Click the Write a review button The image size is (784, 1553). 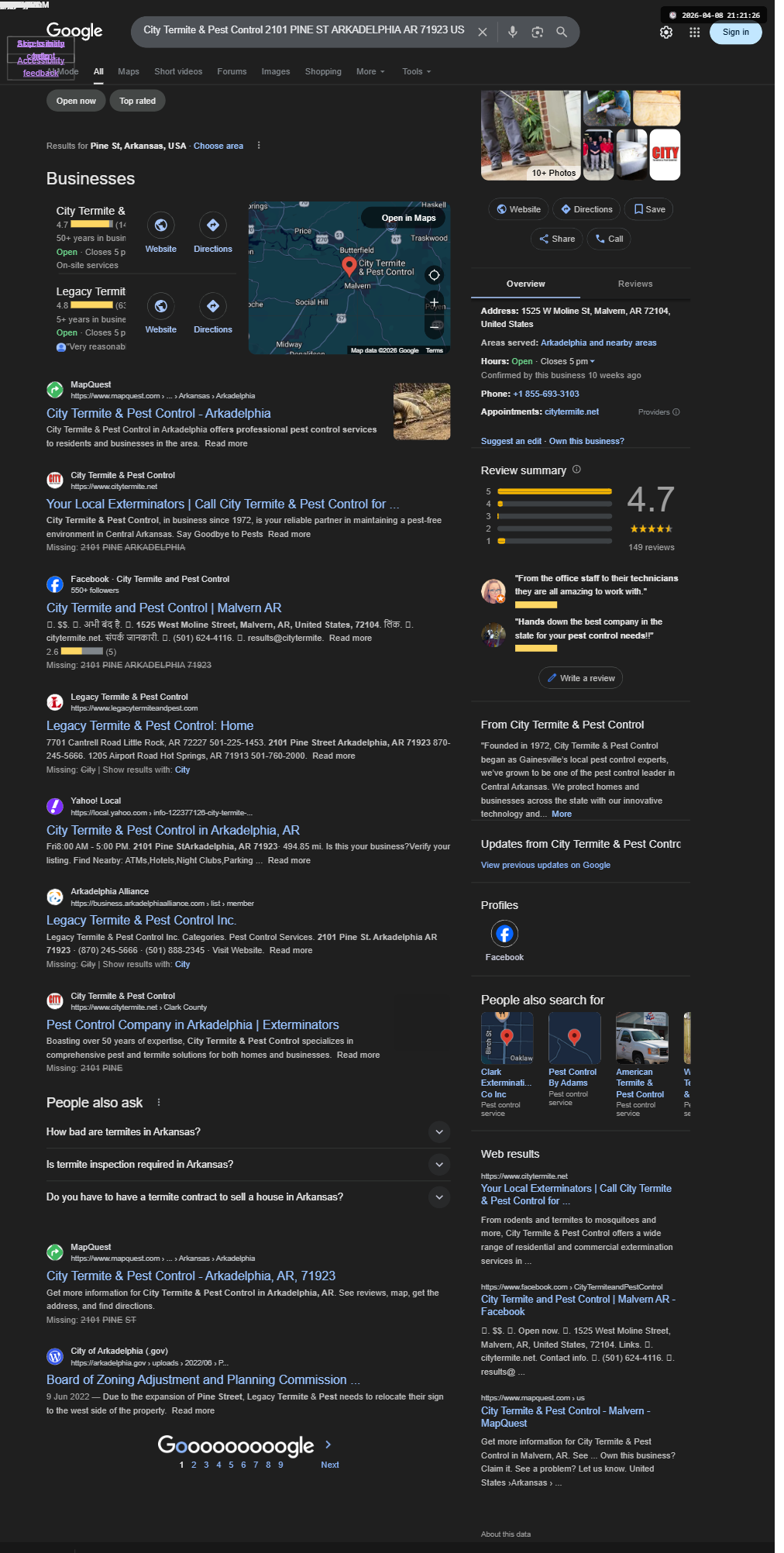[580, 678]
